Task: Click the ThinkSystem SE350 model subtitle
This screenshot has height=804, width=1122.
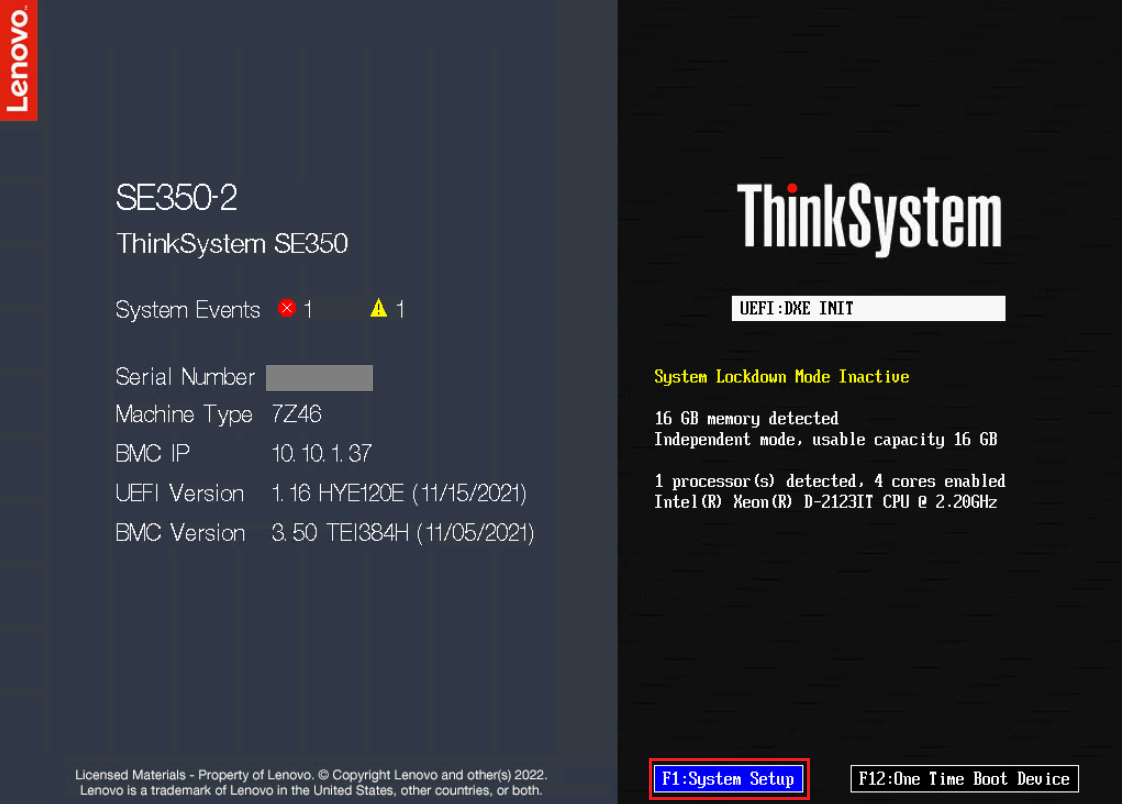Action: tap(232, 244)
